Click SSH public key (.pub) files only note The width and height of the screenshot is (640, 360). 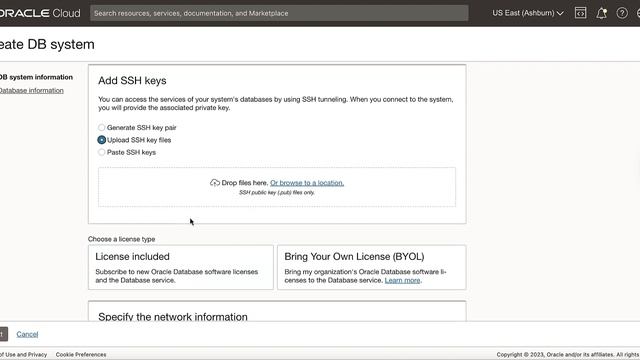pos(277,192)
